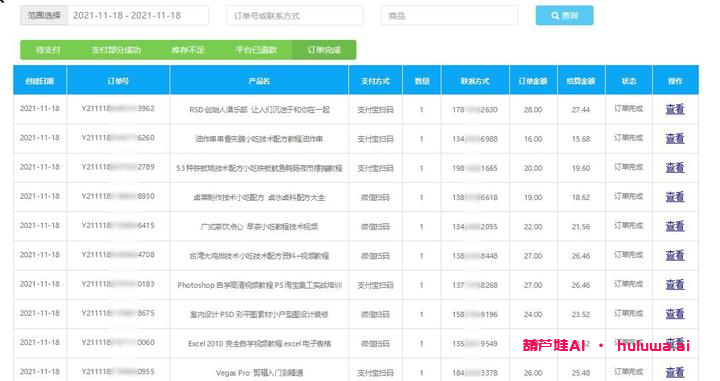Select order number ending 4708

(x=118, y=255)
